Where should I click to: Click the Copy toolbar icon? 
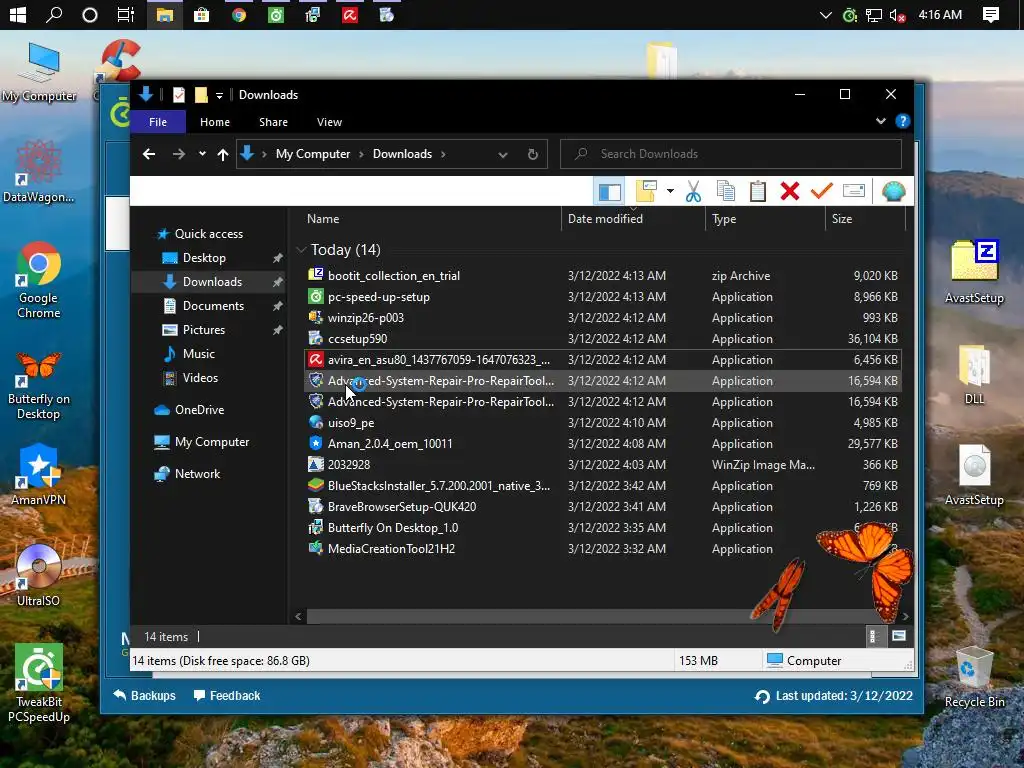(x=726, y=191)
